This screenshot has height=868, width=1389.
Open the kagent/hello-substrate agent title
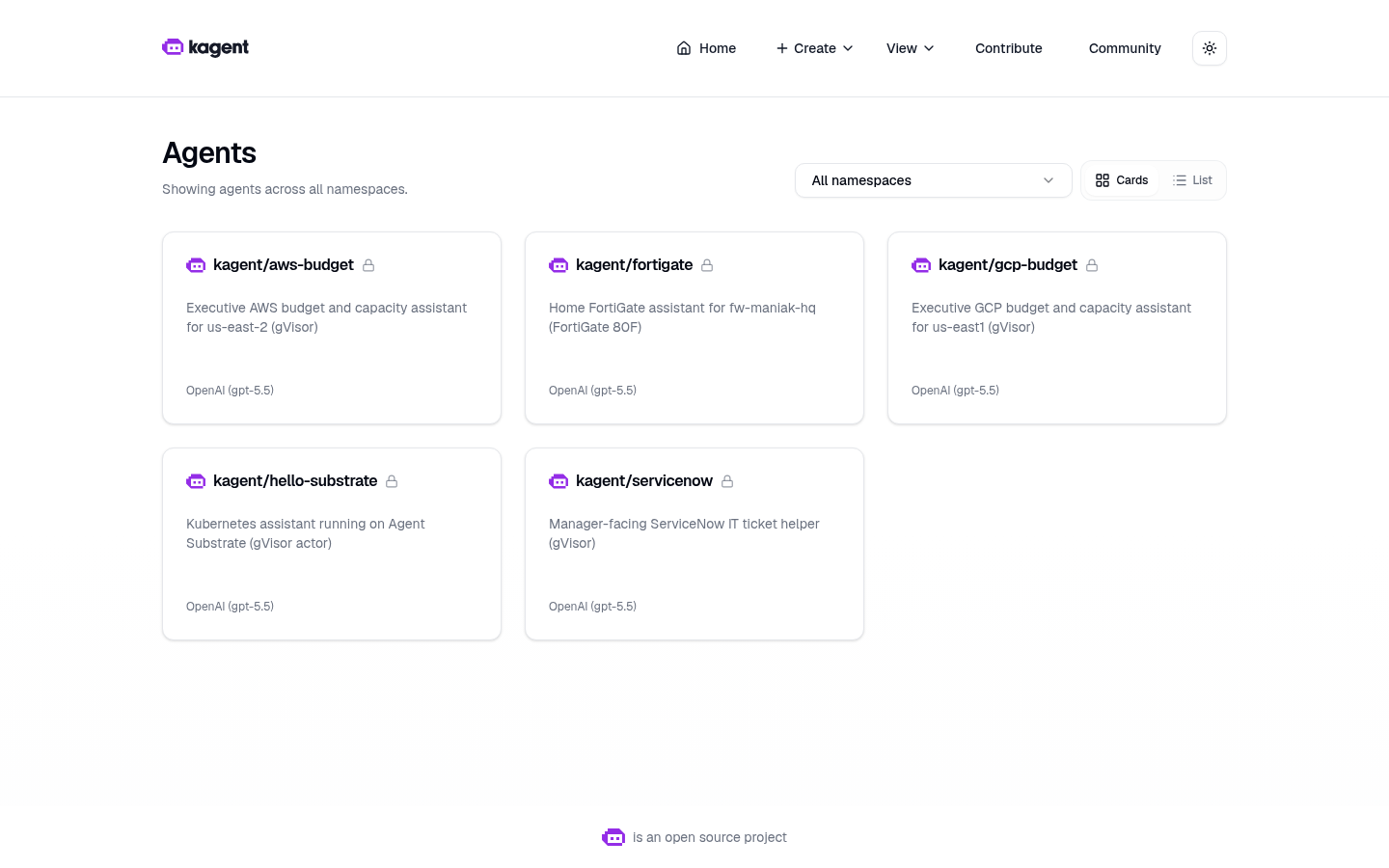coord(295,481)
